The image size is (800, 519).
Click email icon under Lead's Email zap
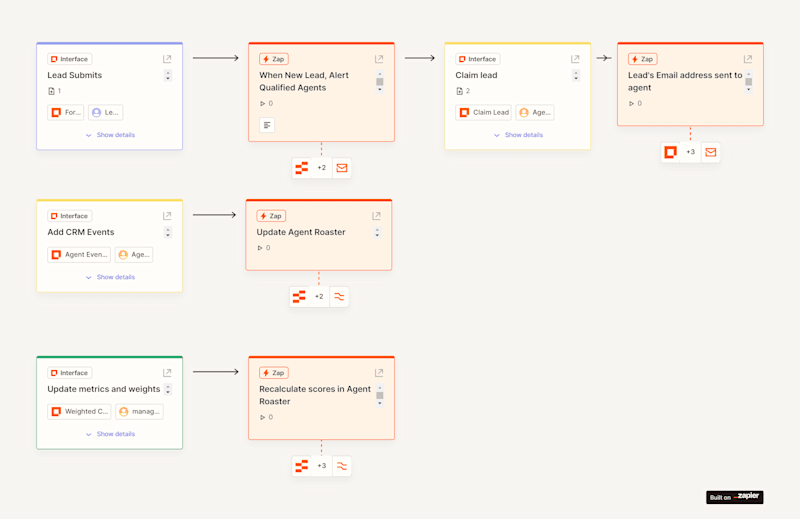[710, 152]
